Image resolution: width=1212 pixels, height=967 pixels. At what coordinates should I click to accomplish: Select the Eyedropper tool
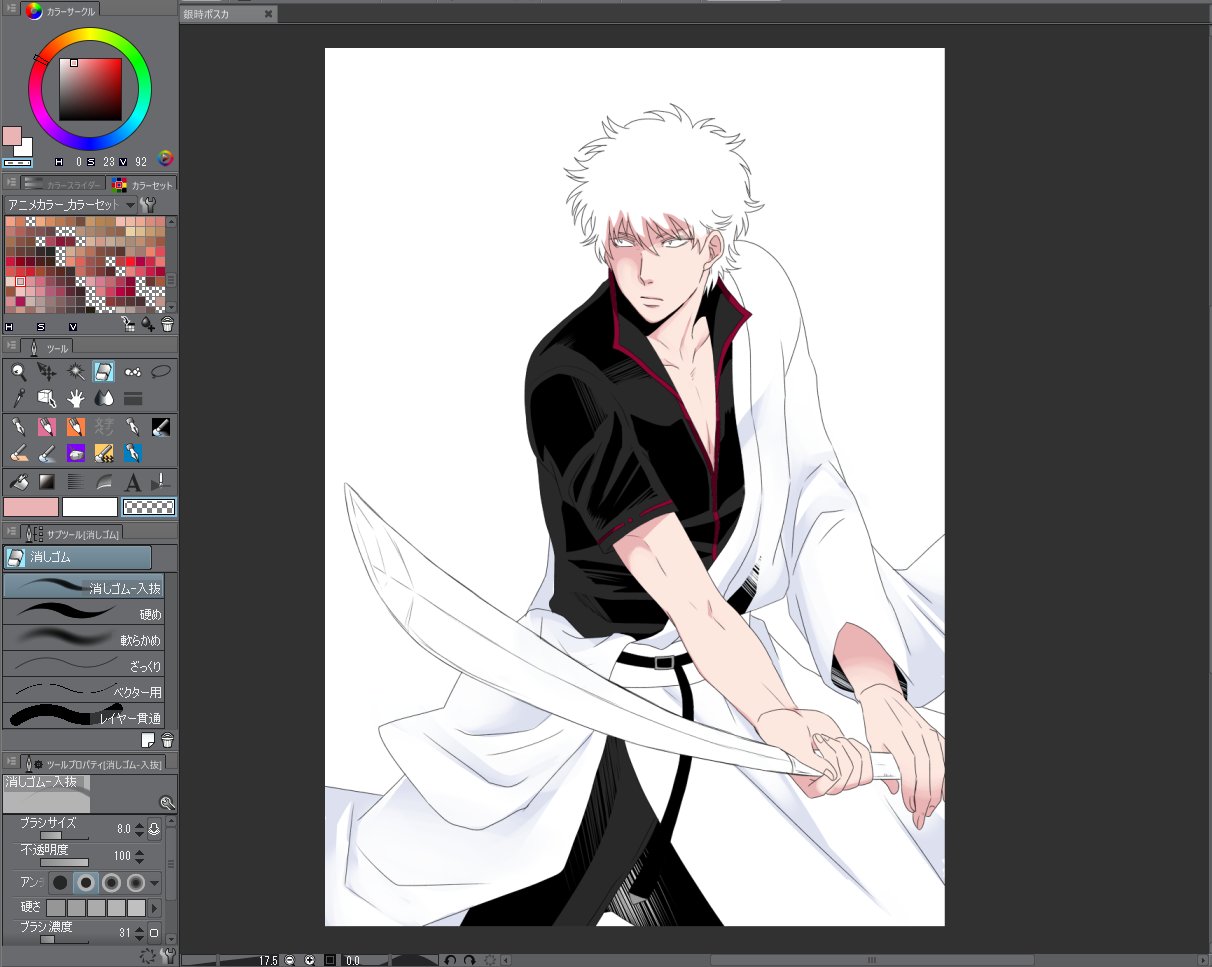18,398
